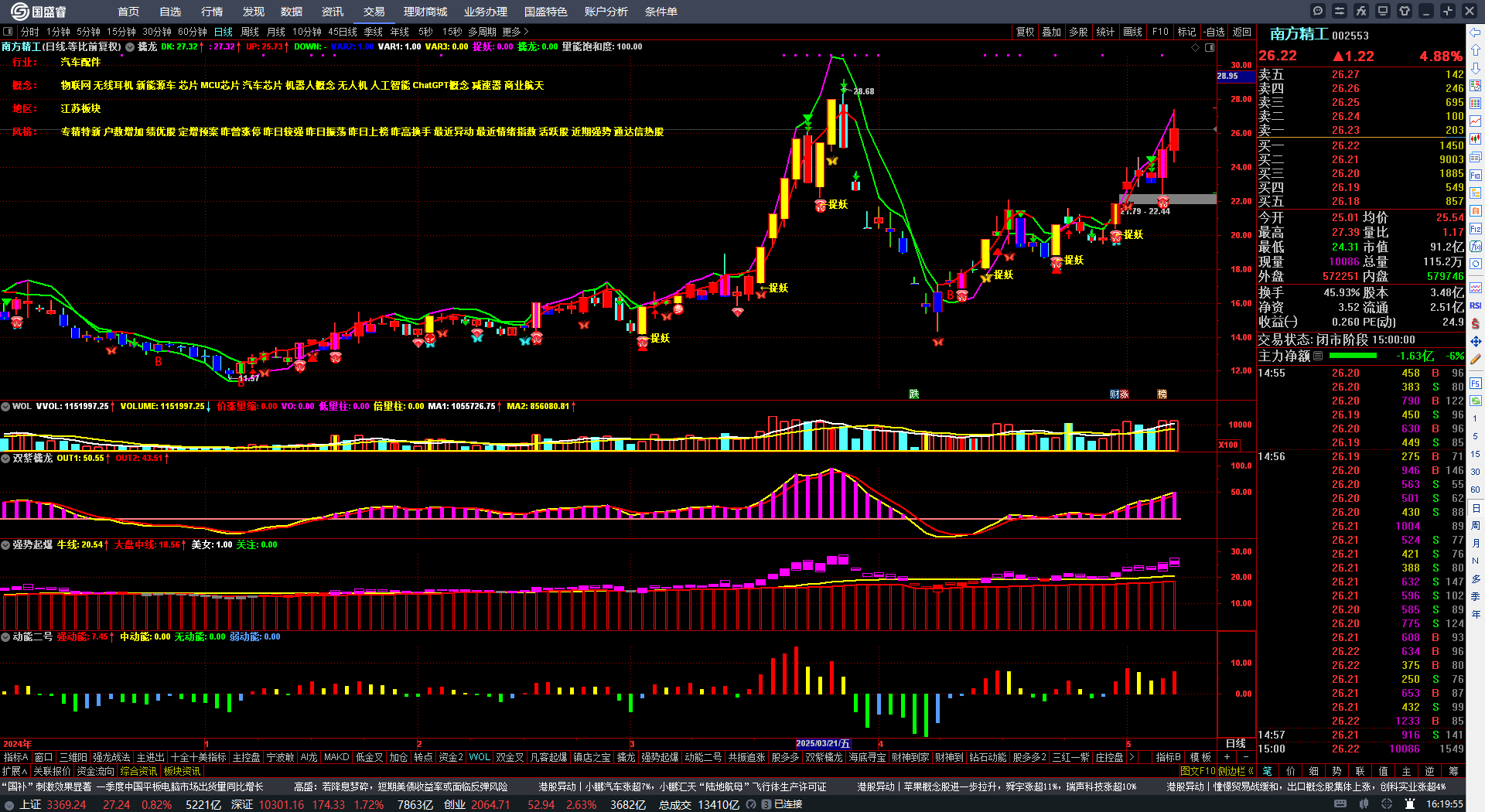Open the 行情 menu
The image size is (1485, 812).
[x=212, y=12]
